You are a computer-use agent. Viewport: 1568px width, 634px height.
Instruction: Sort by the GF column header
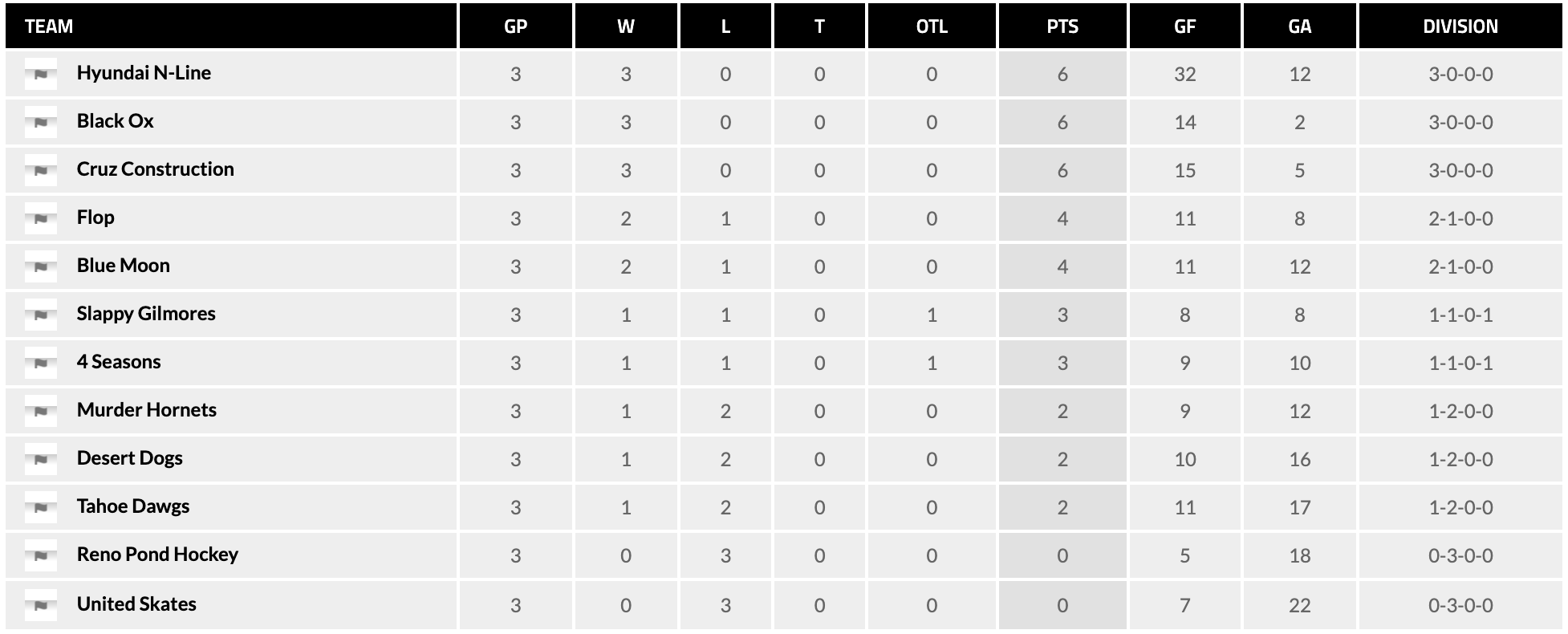[1184, 26]
